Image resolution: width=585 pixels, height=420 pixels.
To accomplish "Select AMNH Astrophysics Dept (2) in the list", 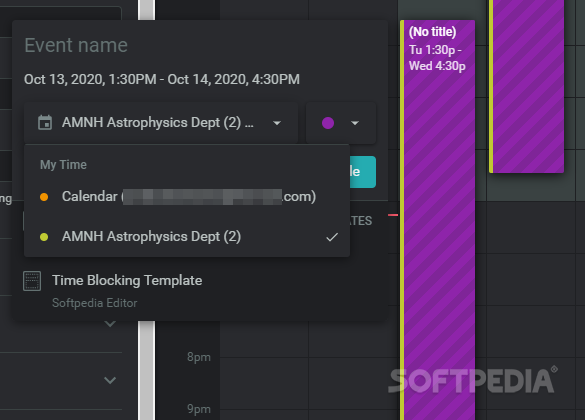I will click(187, 237).
